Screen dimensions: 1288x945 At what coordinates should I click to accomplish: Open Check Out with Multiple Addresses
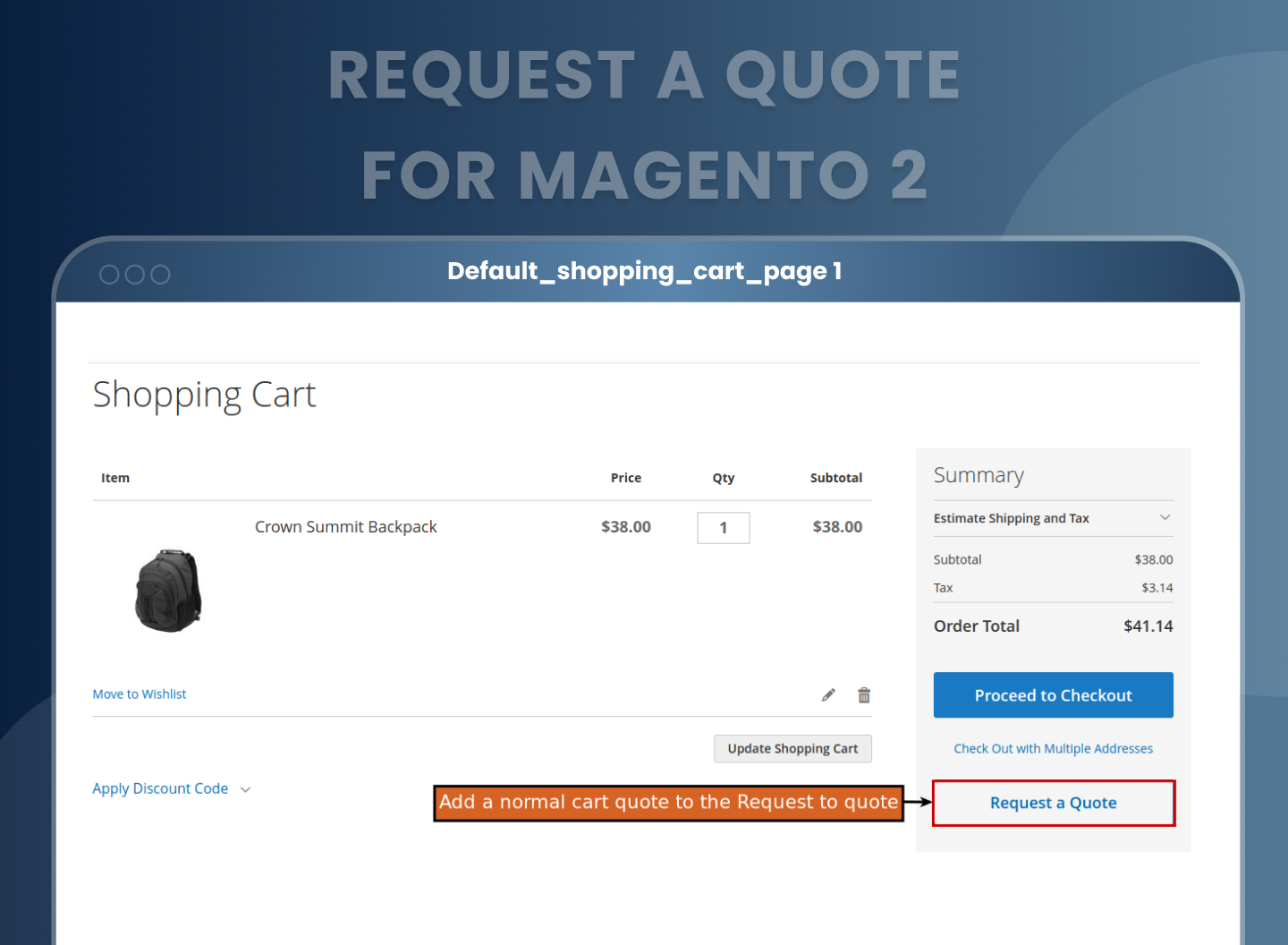1053,748
